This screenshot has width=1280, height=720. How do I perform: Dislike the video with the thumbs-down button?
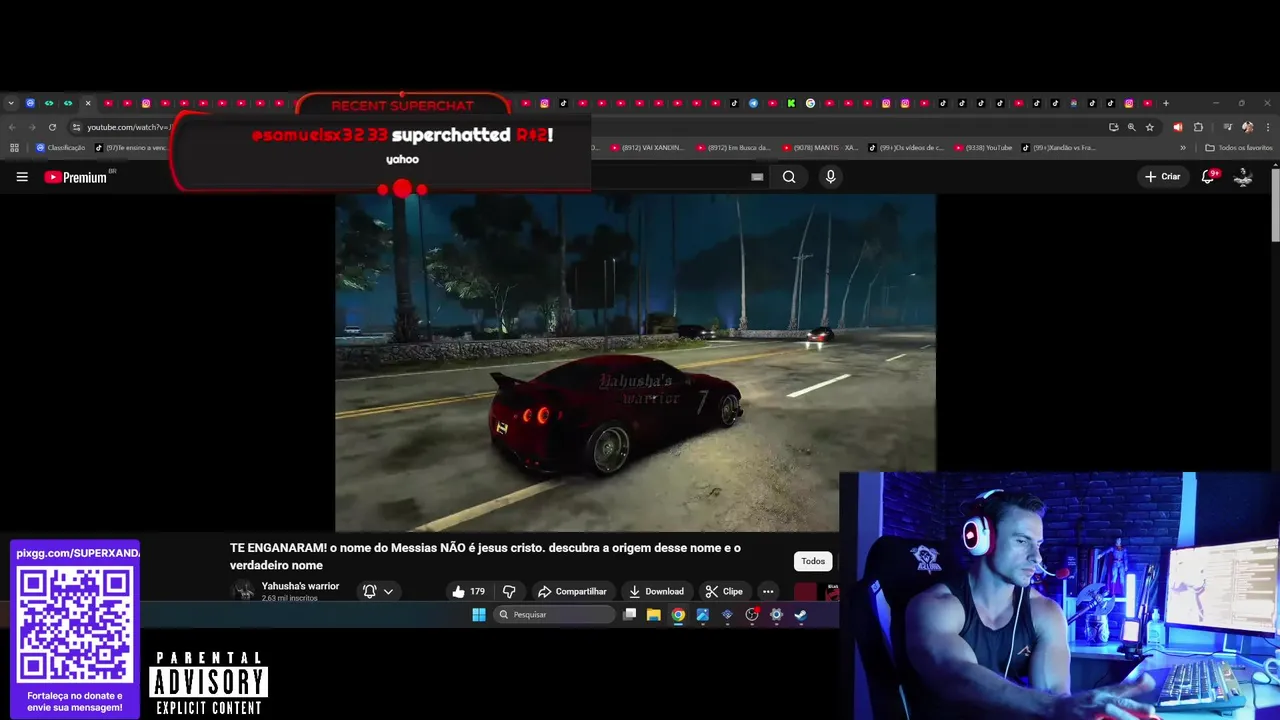[509, 591]
